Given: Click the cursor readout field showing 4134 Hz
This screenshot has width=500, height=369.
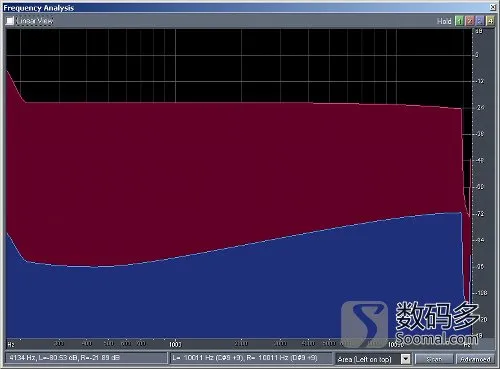Looking at the screenshot, I should click(86, 358).
